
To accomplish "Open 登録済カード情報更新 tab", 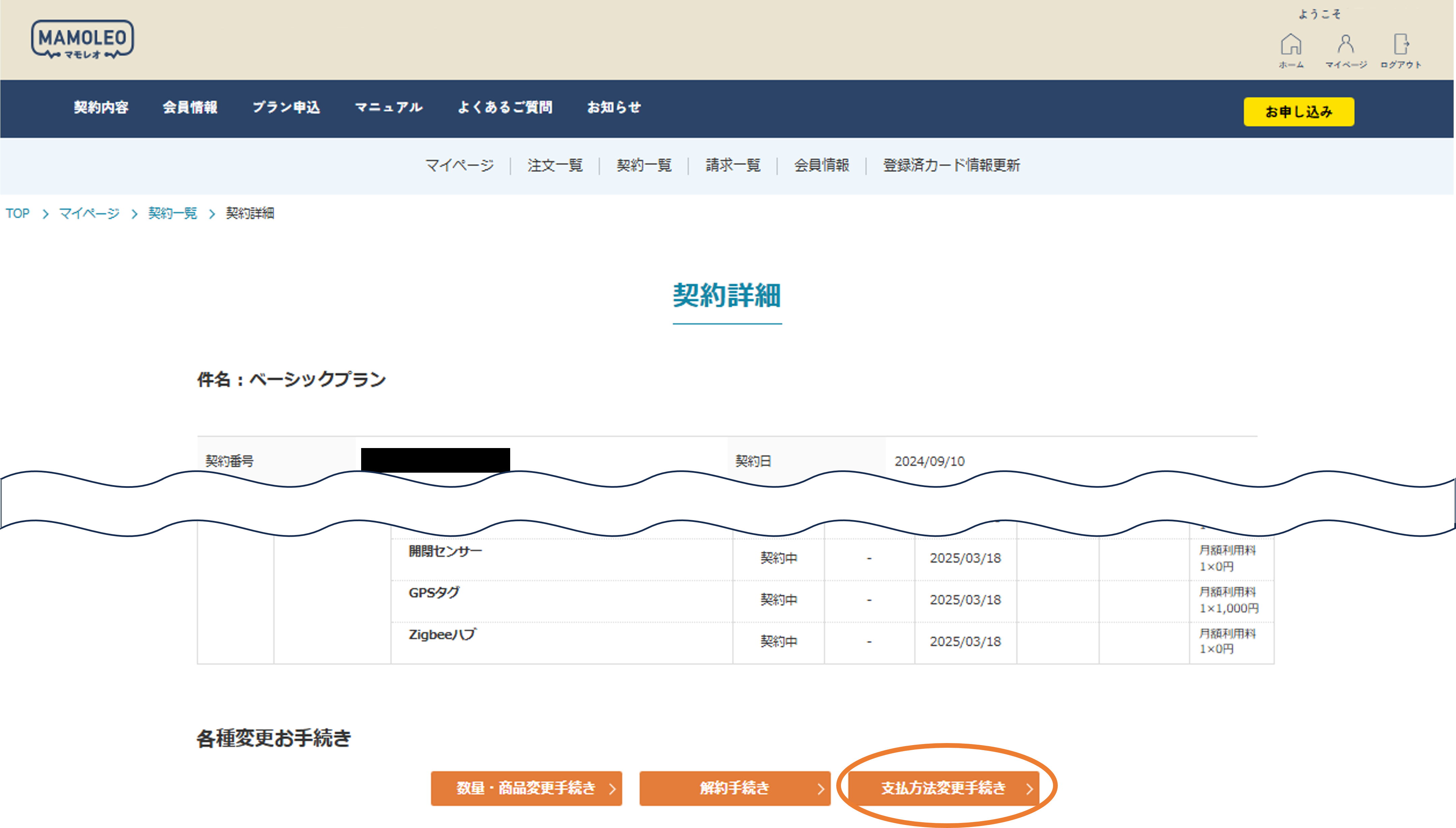I will 951,166.
